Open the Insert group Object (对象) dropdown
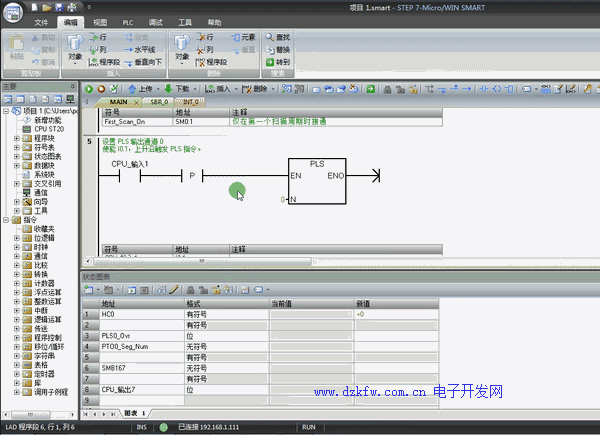Screen dimensions: 600x435 75,49
